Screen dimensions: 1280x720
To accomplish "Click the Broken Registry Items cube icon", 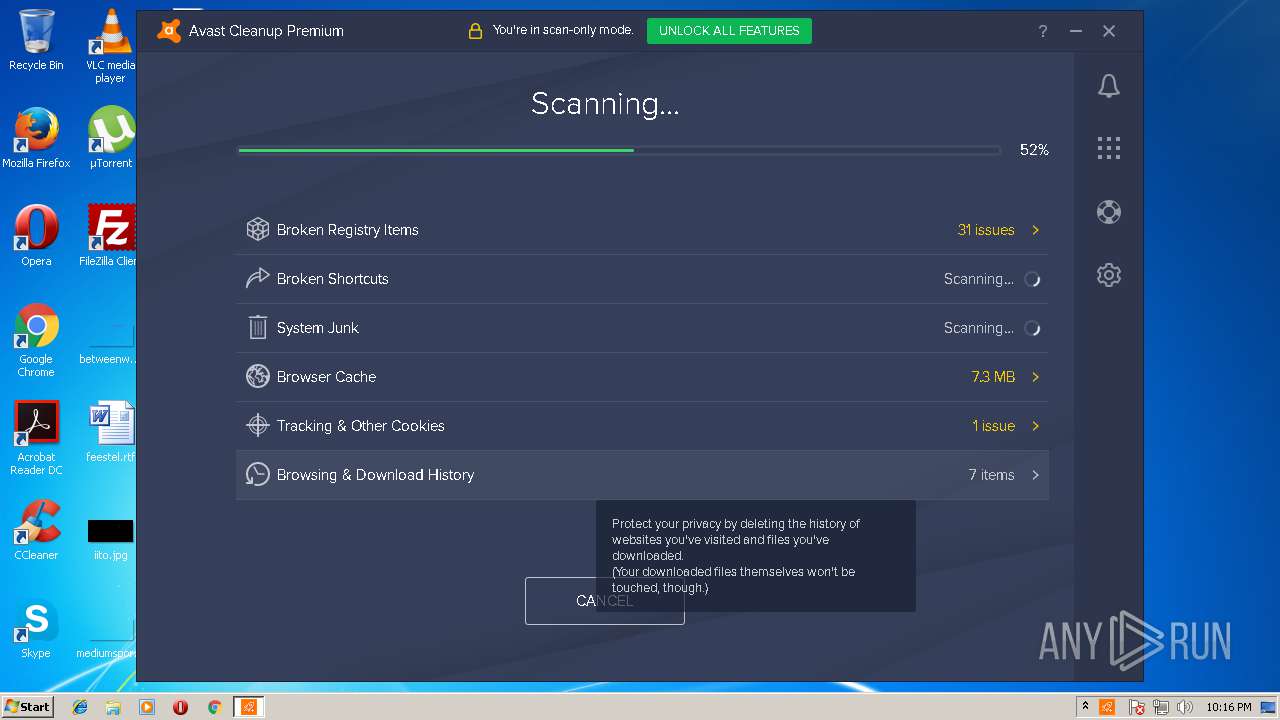I will 258,230.
